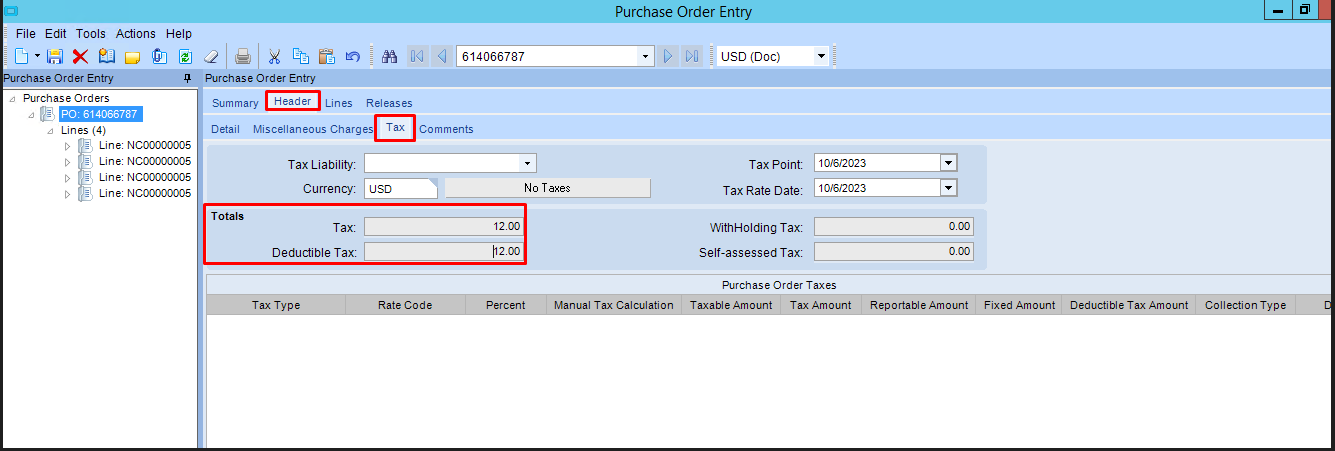Click the Currency field showing USD
This screenshot has width=1335, height=451.
[401, 188]
